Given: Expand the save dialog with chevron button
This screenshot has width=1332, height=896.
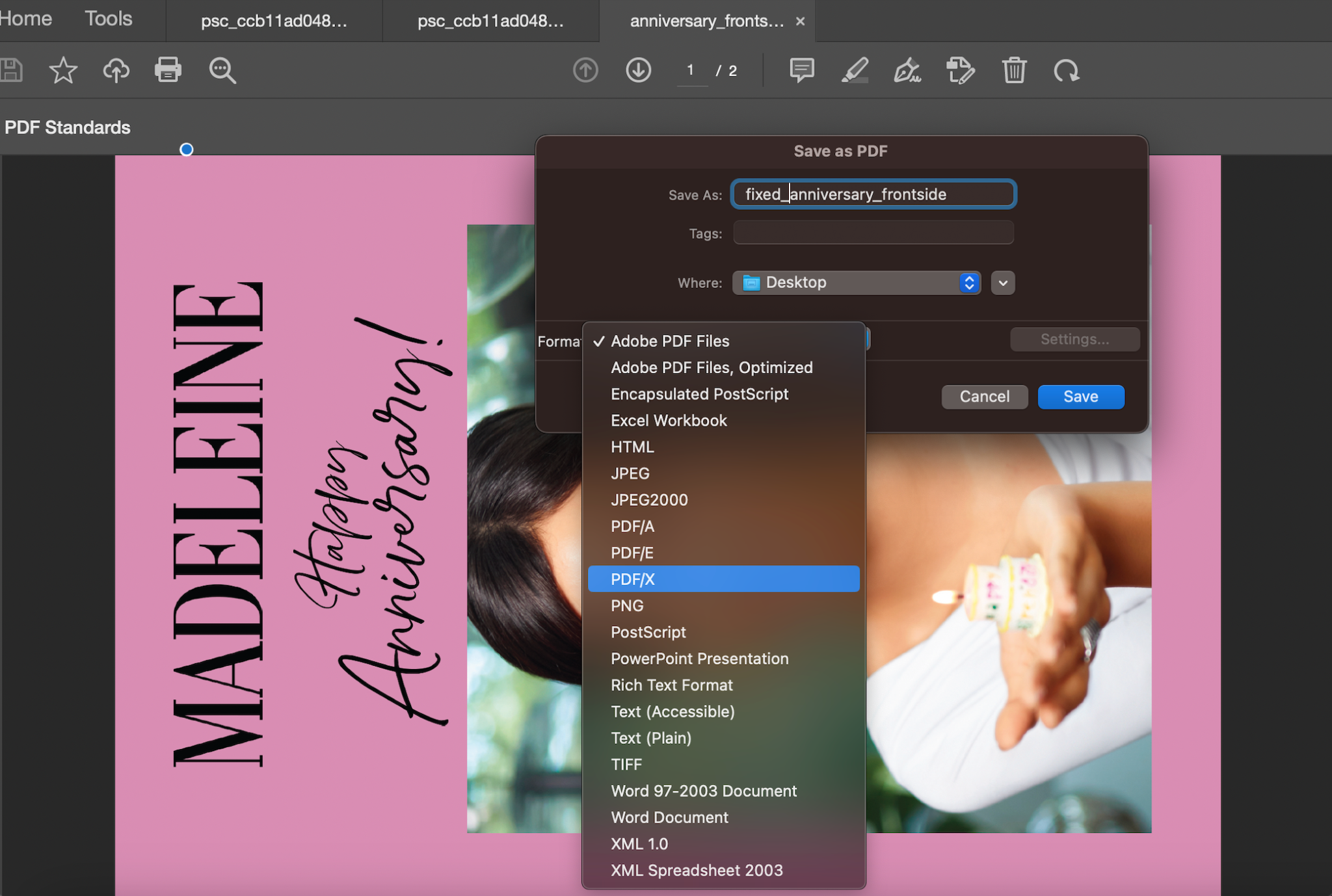Looking at the screenshot, I should [1002, 283].
